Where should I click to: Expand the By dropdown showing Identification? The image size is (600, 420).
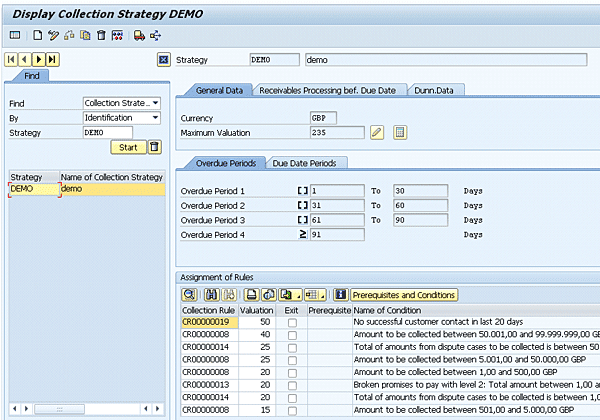(x=121, y=117)
